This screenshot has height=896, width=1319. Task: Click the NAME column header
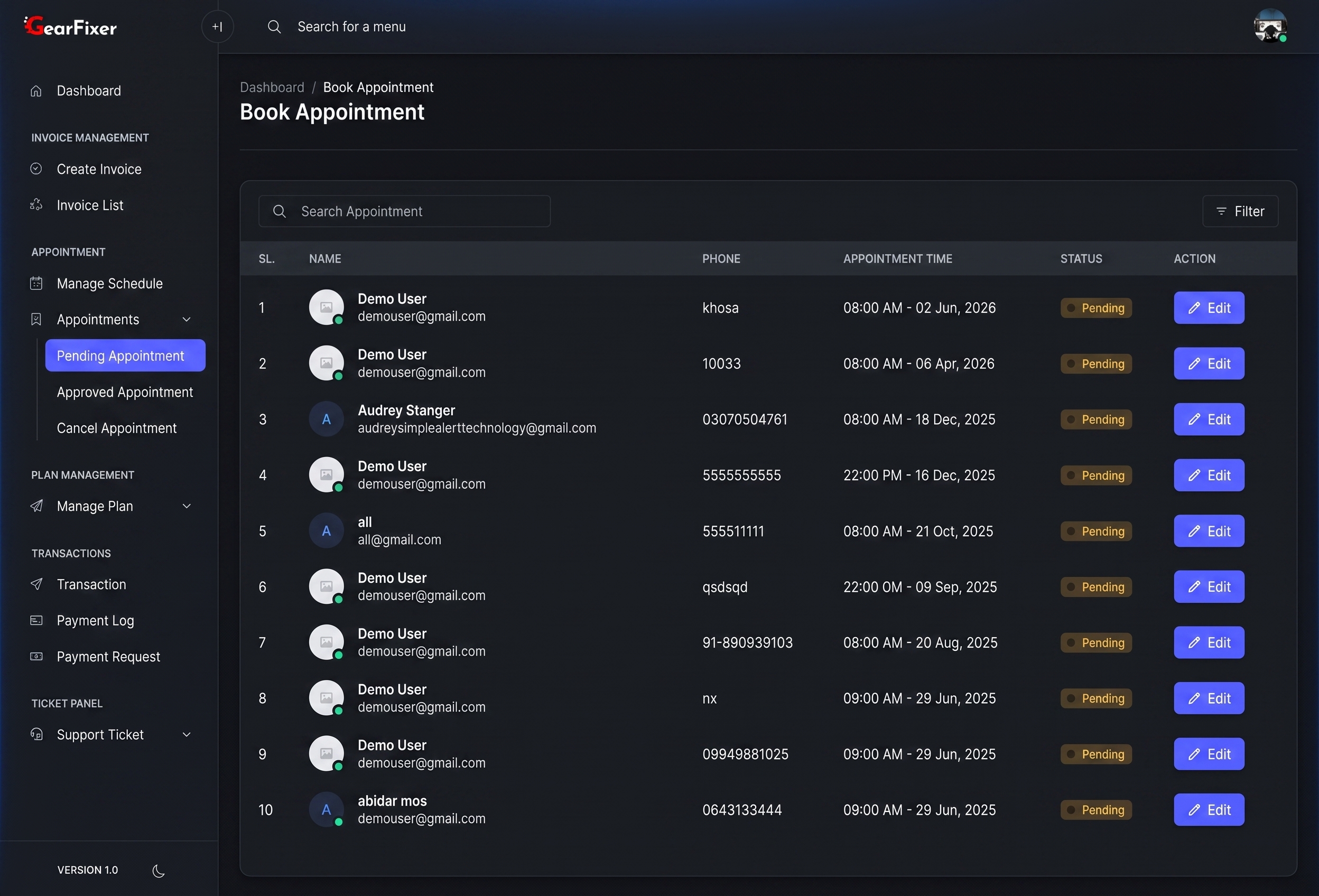(324, 259)
